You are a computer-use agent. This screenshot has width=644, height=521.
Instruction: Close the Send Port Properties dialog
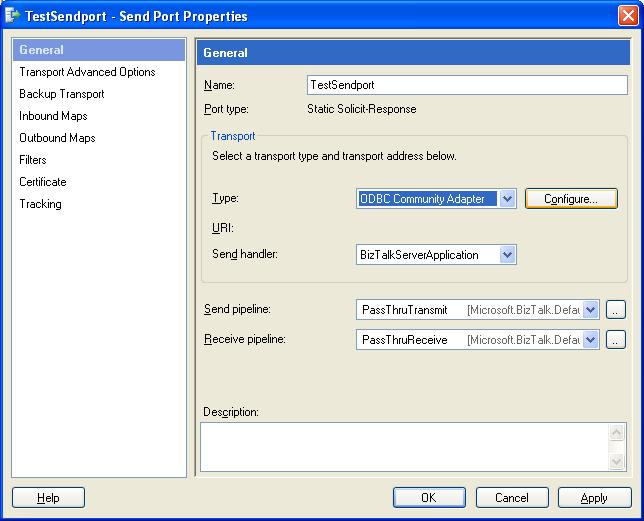coord(628,16)
